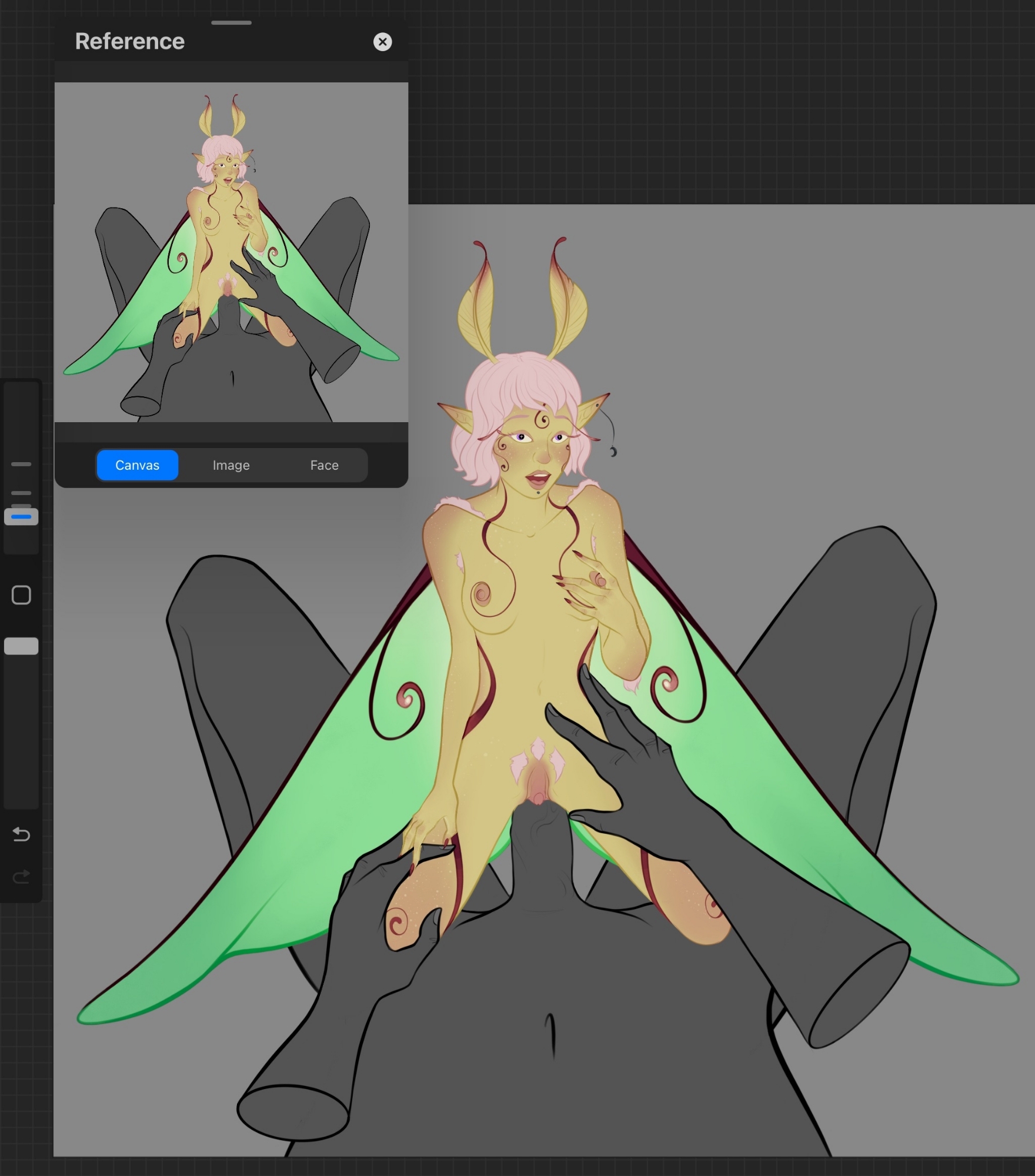
Task: Close the Reference panel
Action: pos(382,42)
